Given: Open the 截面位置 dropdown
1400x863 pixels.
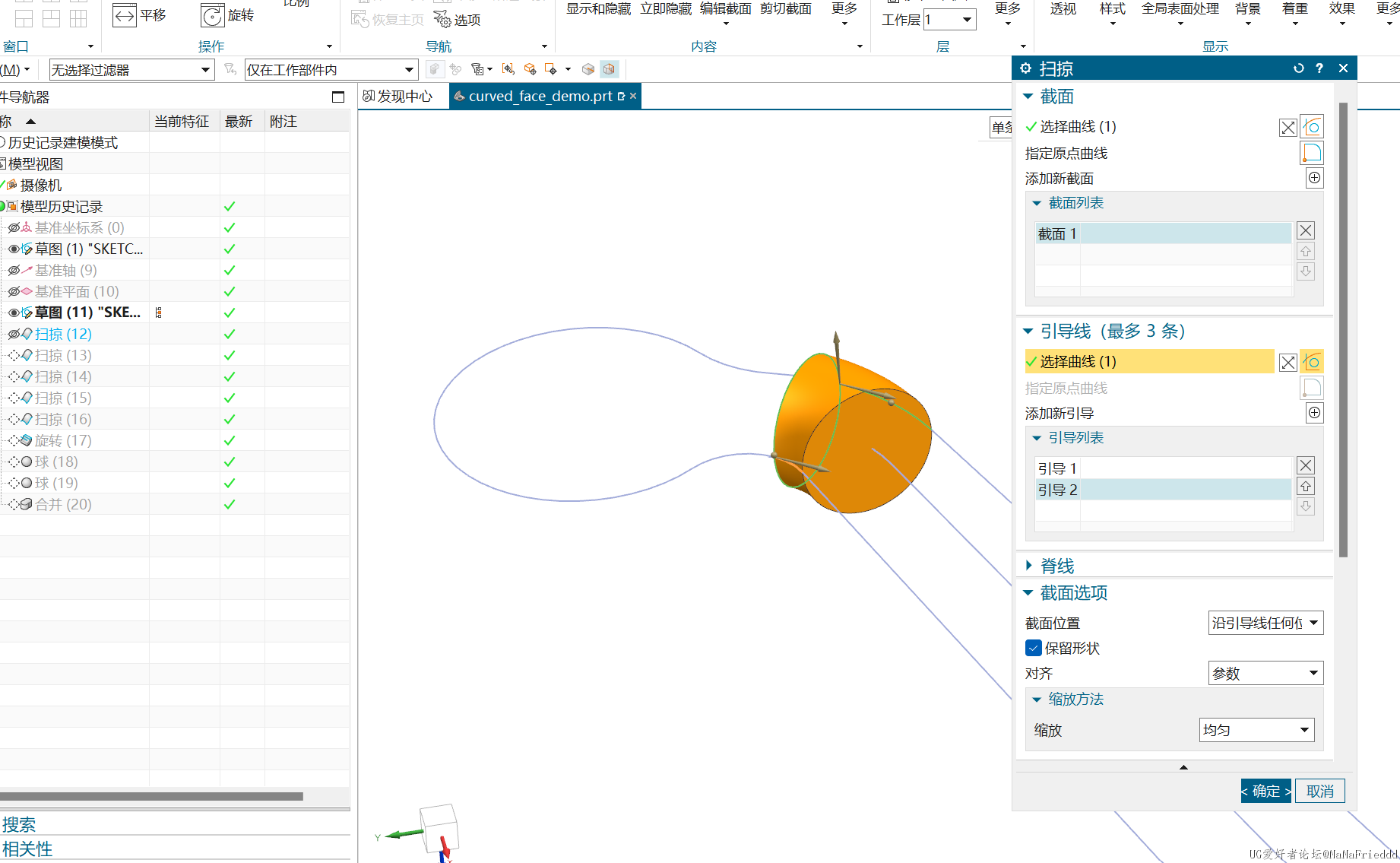Looking at the screenshot, I should [x=1265, y=623].
